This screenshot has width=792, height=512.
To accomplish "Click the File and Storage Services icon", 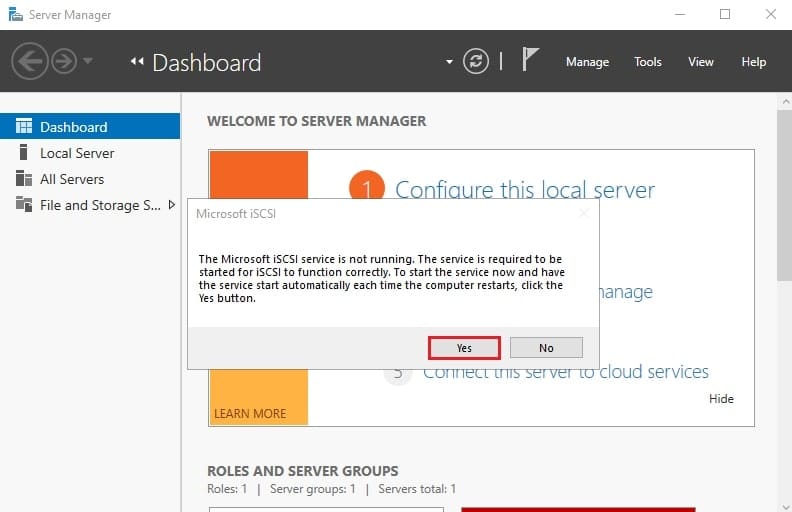I will tap(24, 204).
